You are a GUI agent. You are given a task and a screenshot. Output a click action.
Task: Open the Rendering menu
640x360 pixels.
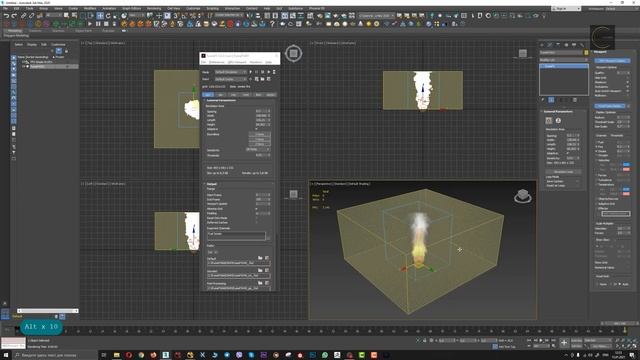[x=154, y=8]
